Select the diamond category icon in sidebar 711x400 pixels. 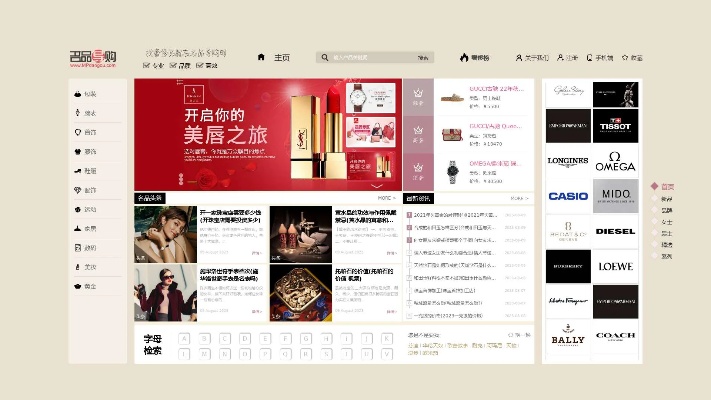(78, 190)
